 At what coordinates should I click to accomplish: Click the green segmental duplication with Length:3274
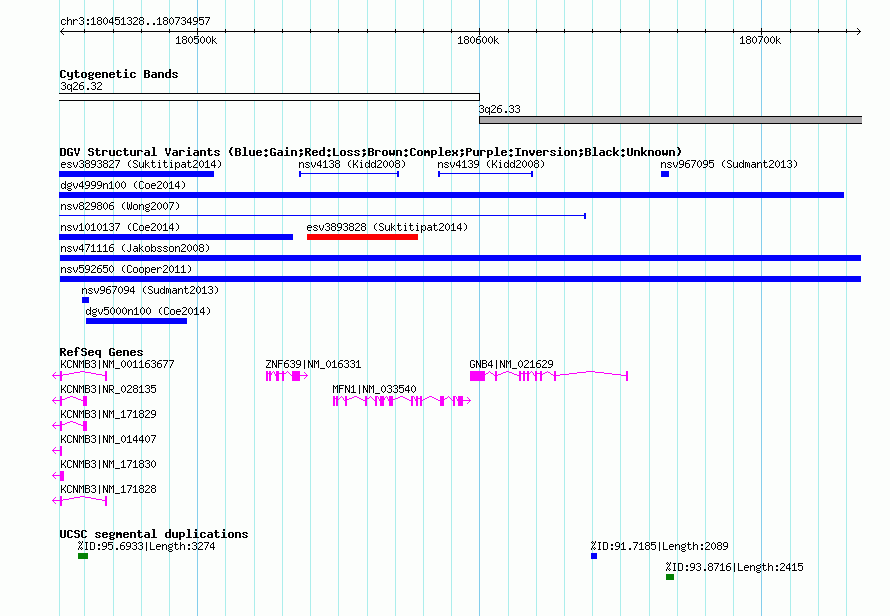coord(83,556)
